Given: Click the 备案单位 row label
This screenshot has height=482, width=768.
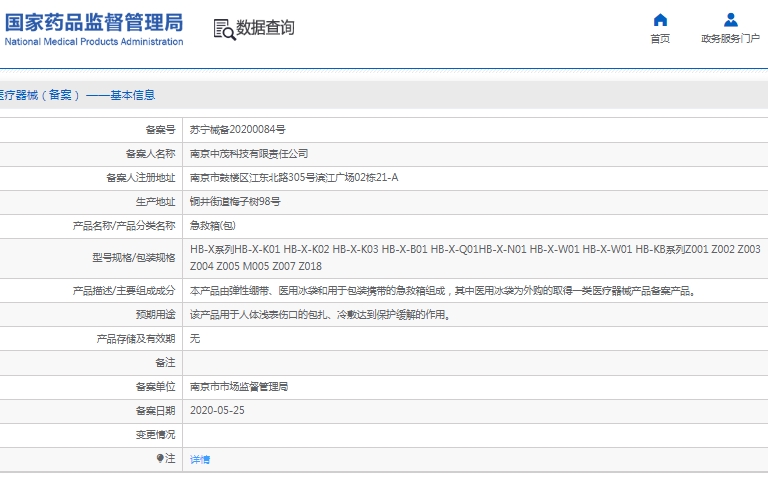Looking at the screenshot, I should [155, 387].
